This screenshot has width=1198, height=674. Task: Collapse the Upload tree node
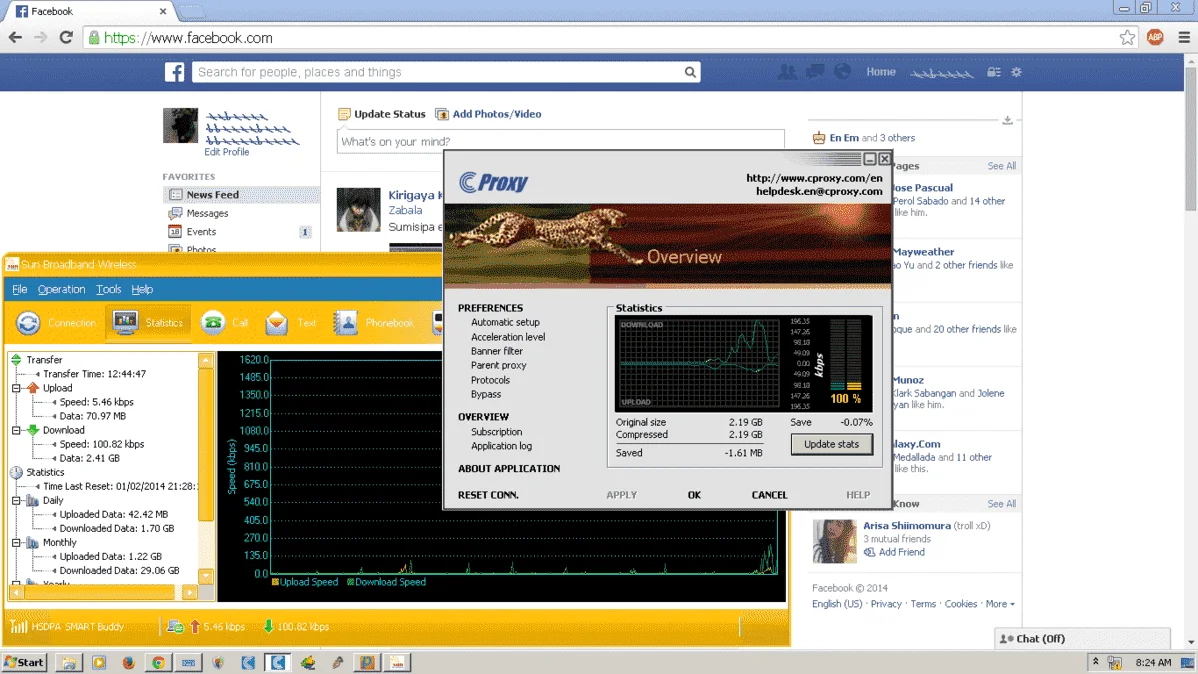click(x=16, y=388)
